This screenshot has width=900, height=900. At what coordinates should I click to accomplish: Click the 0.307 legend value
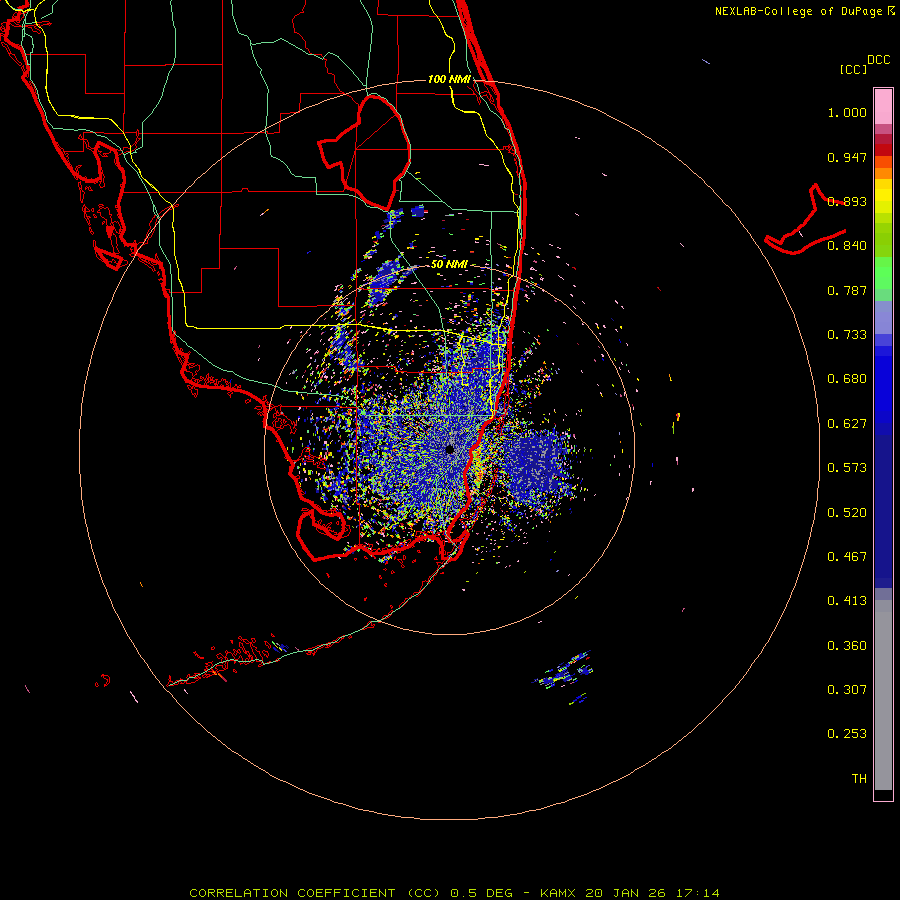pyautogui.click(x=847, y=690)
